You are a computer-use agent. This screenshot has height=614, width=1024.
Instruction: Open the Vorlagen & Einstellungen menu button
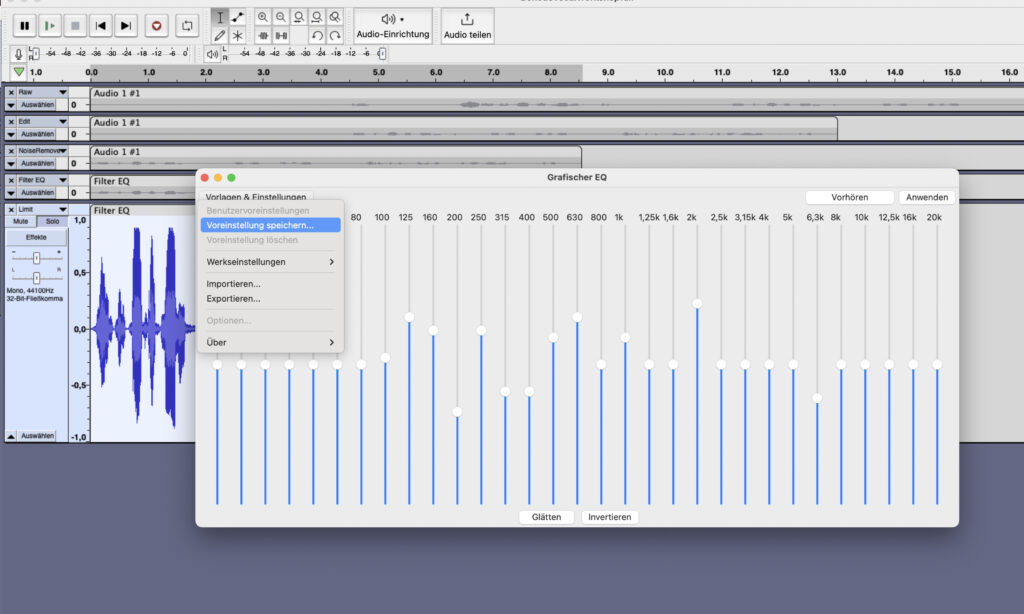tap(256, 197)
